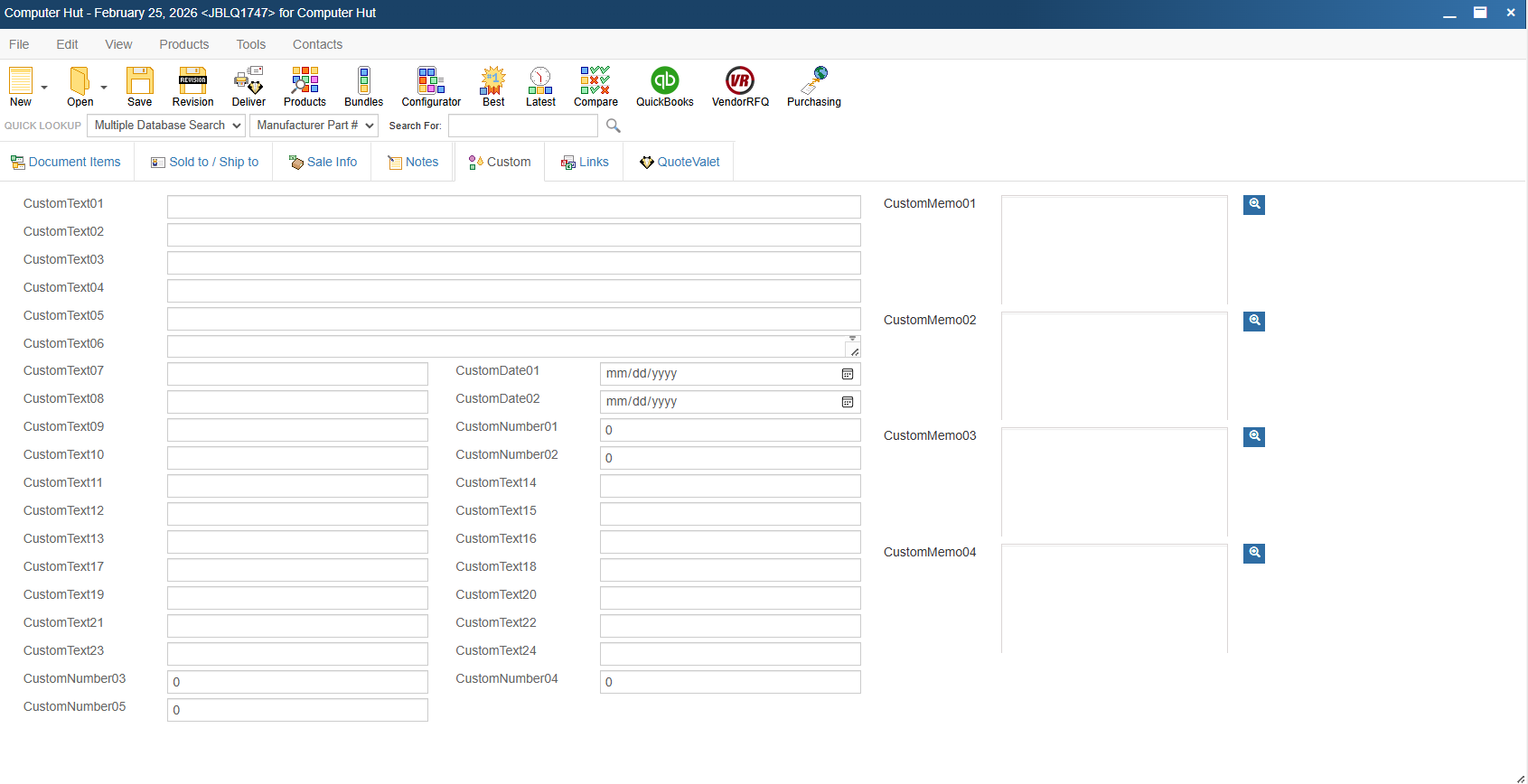This screenshot has width=1528, height=784.
Task: Open Purchasing from the toolbar
Action: (814, 81)
